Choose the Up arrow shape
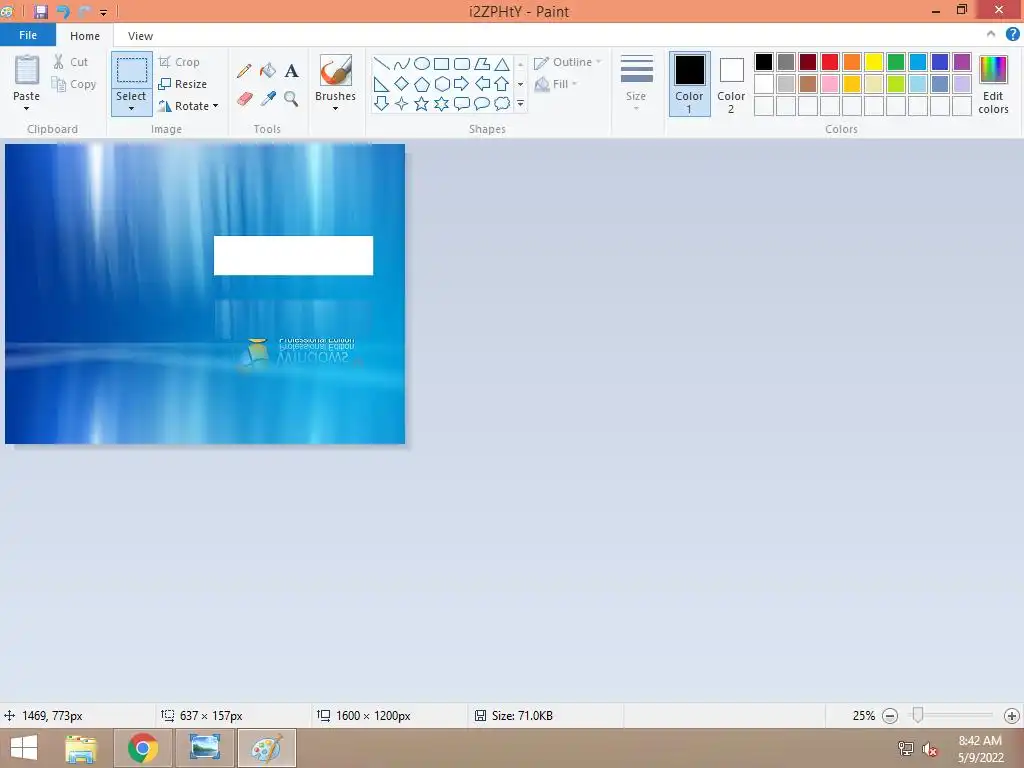 point(502,84)
